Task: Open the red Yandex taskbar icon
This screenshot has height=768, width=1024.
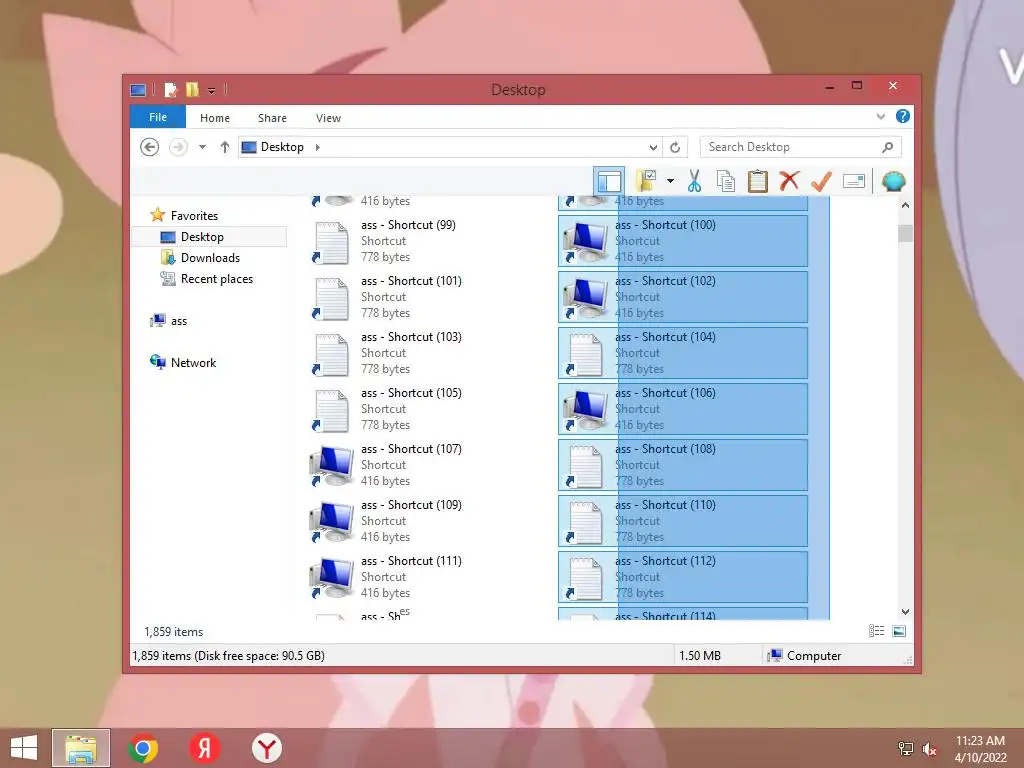Action: click(x=204, y=748)
